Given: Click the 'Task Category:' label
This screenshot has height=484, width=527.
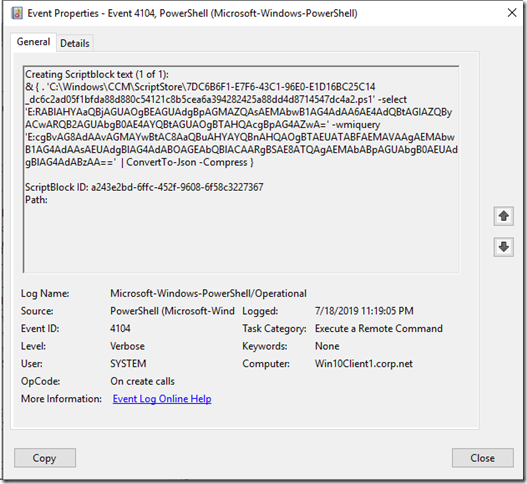Looking at the screenshot, I should (x=274, y=328).
